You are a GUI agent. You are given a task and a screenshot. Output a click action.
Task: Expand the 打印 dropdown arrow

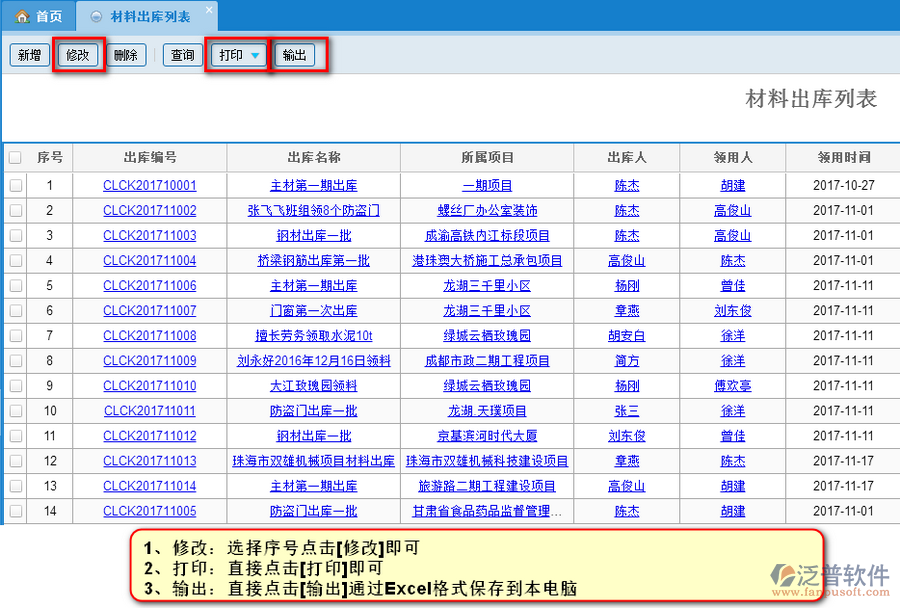[256, 55]
